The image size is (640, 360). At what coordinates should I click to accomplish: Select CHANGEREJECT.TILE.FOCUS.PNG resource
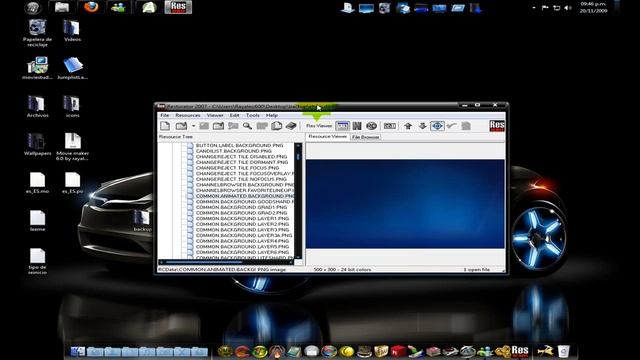tap(237, 167)
